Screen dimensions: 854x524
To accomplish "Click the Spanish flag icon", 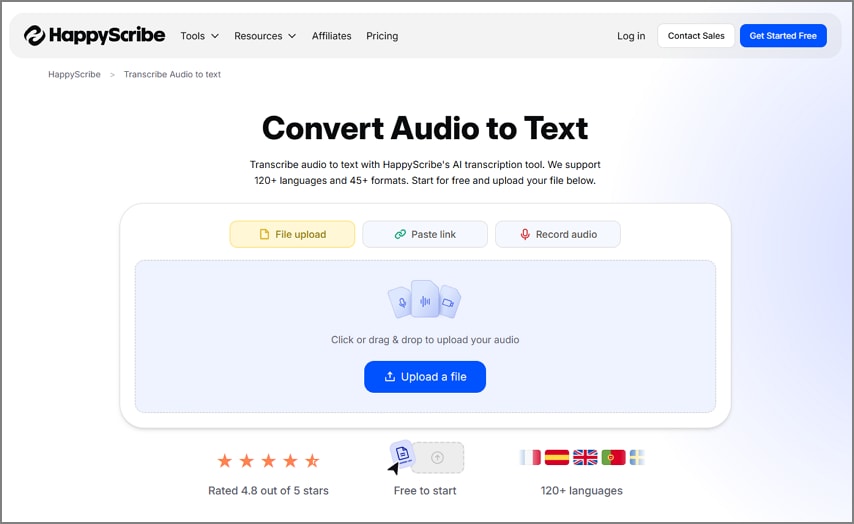I will tap(557, 458).
